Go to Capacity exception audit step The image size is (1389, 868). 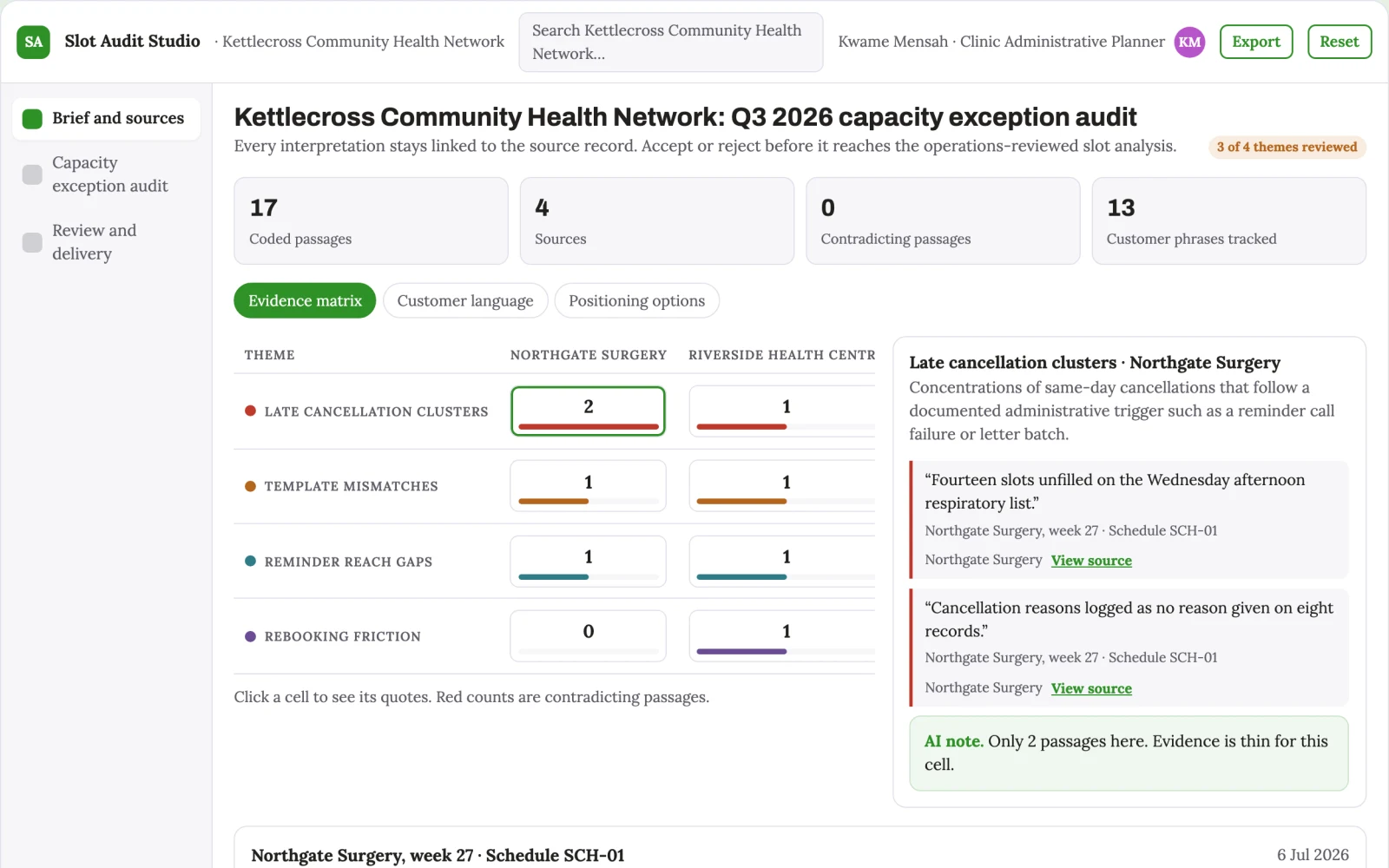(x=107, y=174)
